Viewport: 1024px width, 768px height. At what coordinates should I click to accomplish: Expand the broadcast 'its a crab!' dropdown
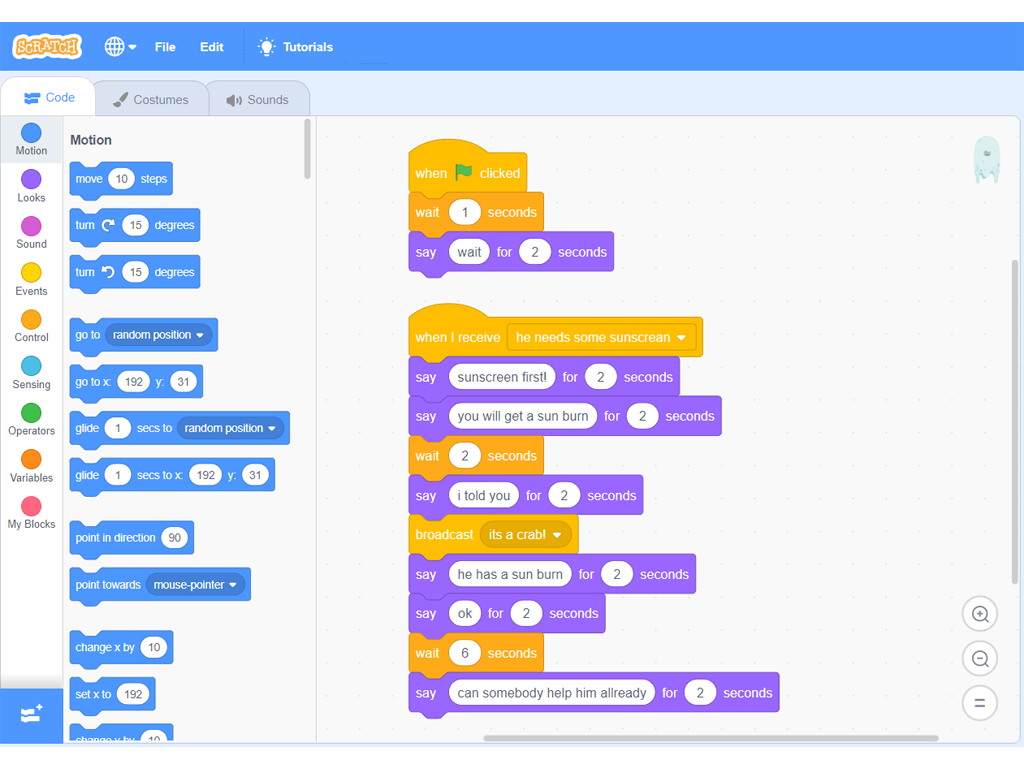(x=558, y=535)
